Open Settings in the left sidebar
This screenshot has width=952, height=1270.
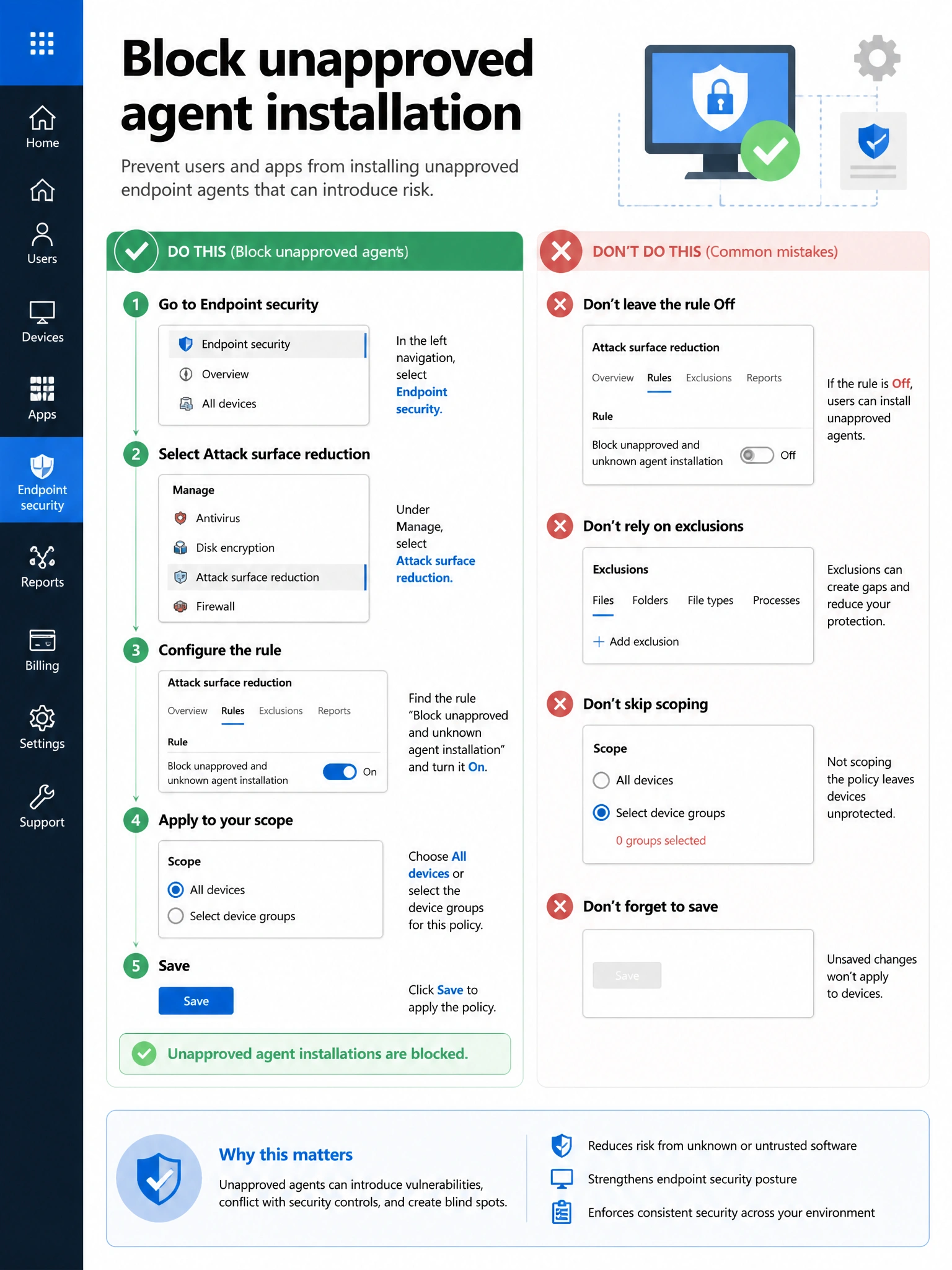pyautogui.click(x=42, y=728)
